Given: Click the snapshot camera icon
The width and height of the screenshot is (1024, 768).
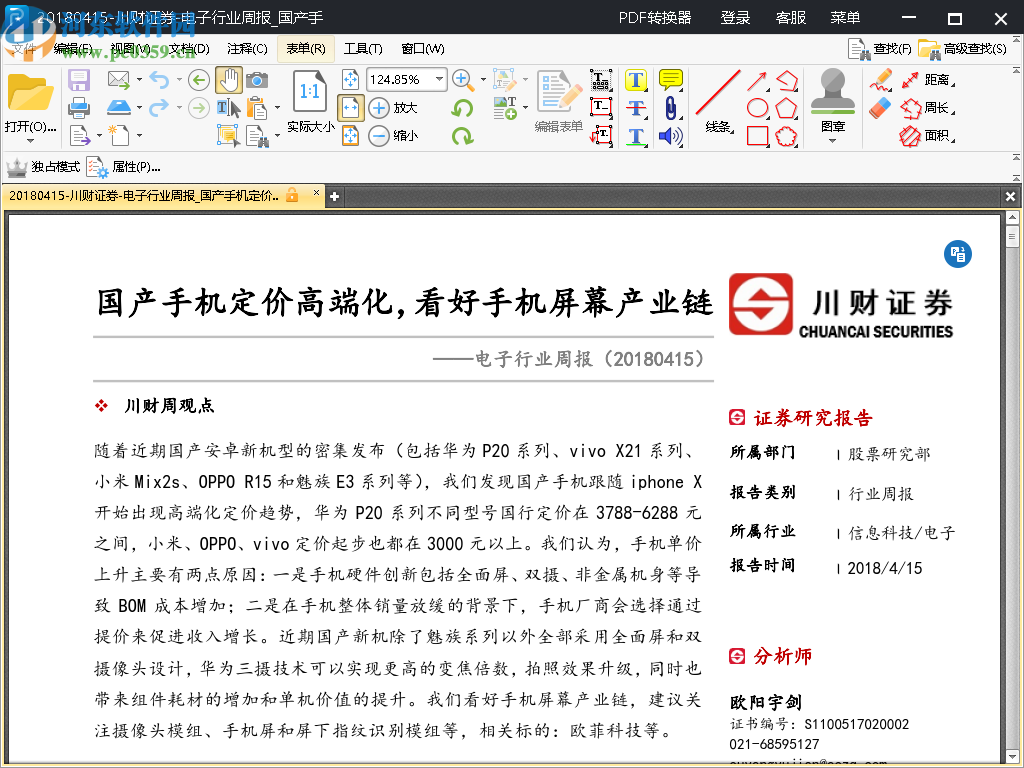Looking at the screenshot, I should point(257,80).
